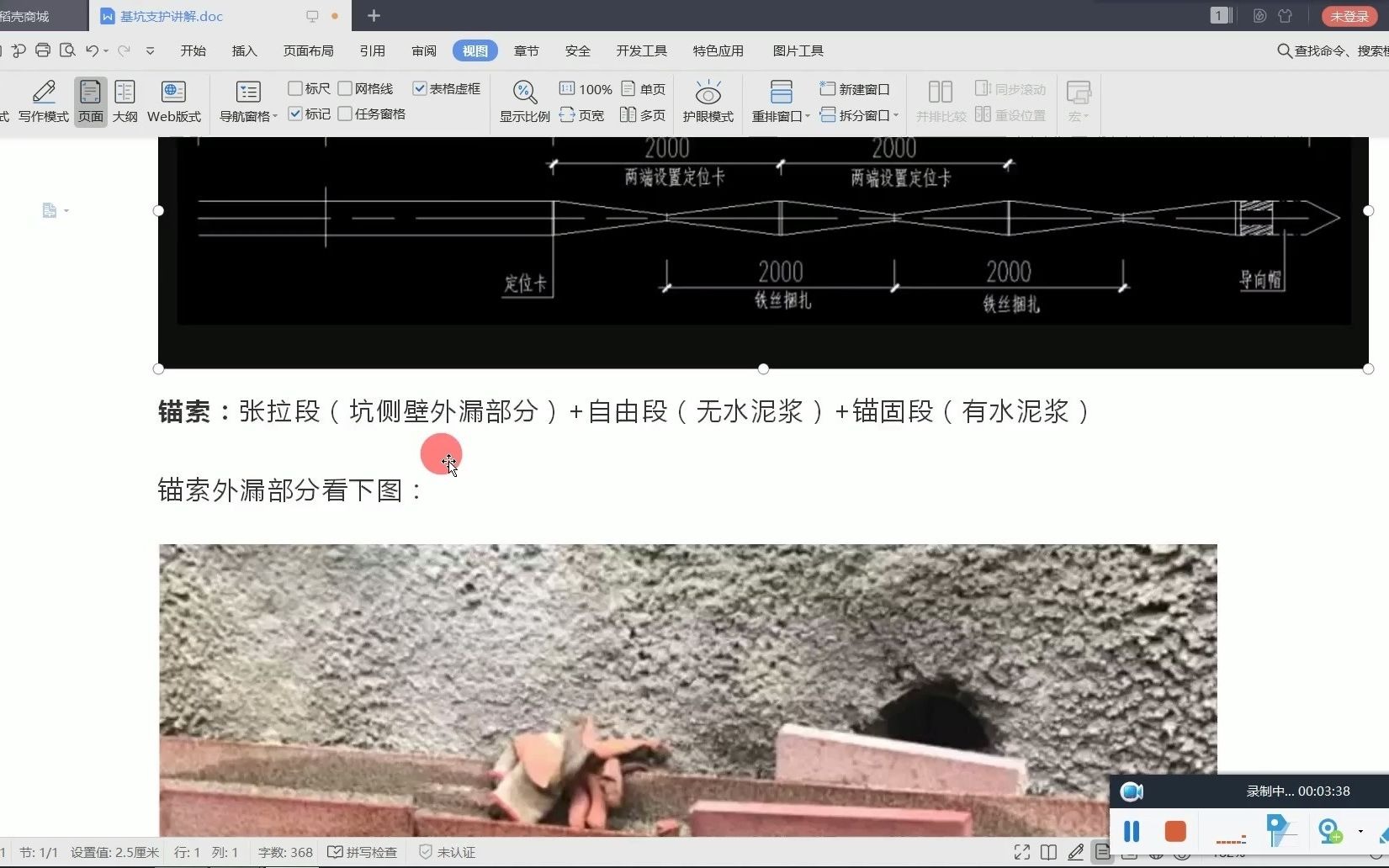Image resolution: width=1389 pixels, height=868 pixels.
Task: Open the 页面布局 ribbon tab
Action: click(x=308, y=50)
